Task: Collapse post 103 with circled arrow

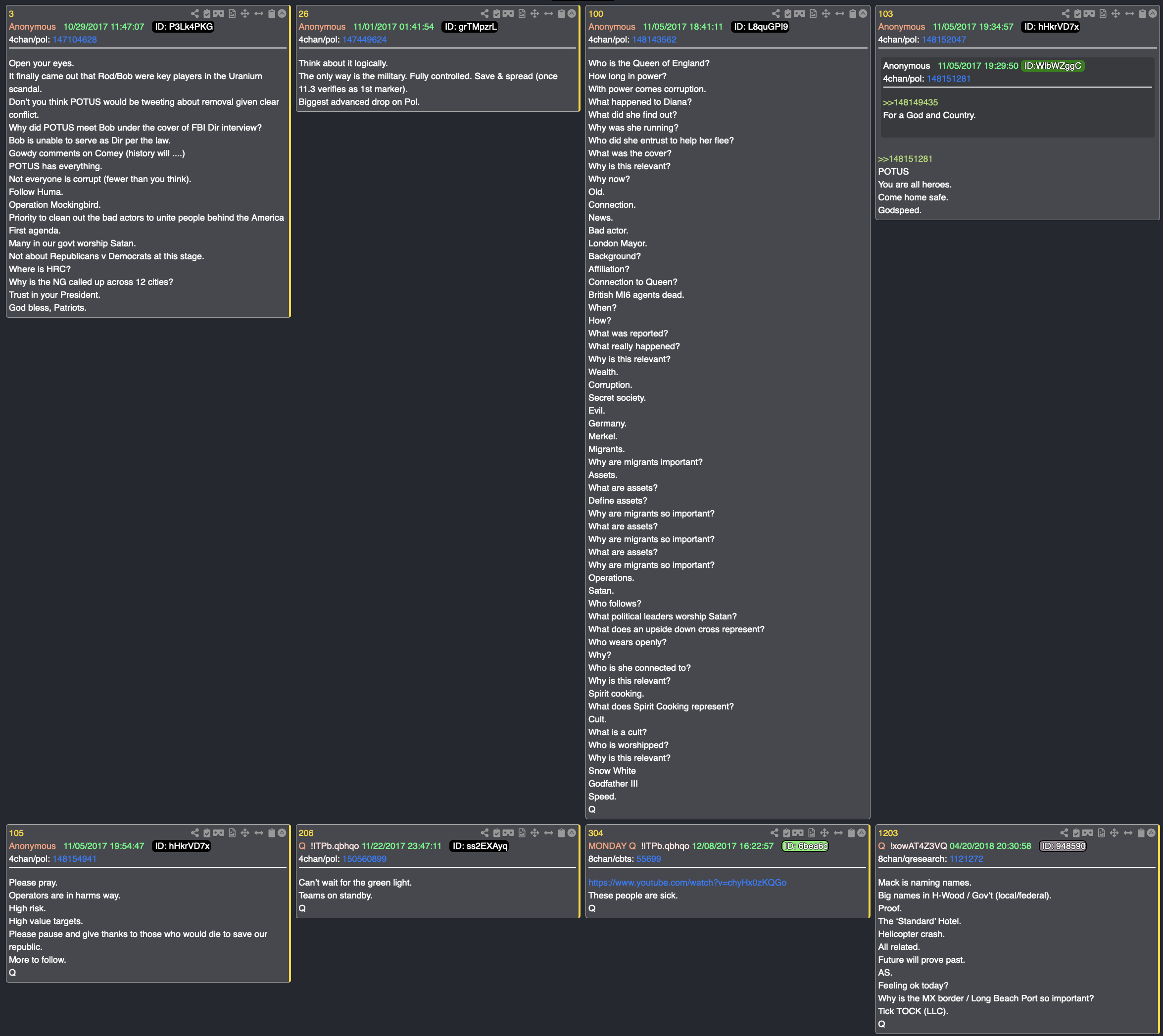Action: point(1153,14)
